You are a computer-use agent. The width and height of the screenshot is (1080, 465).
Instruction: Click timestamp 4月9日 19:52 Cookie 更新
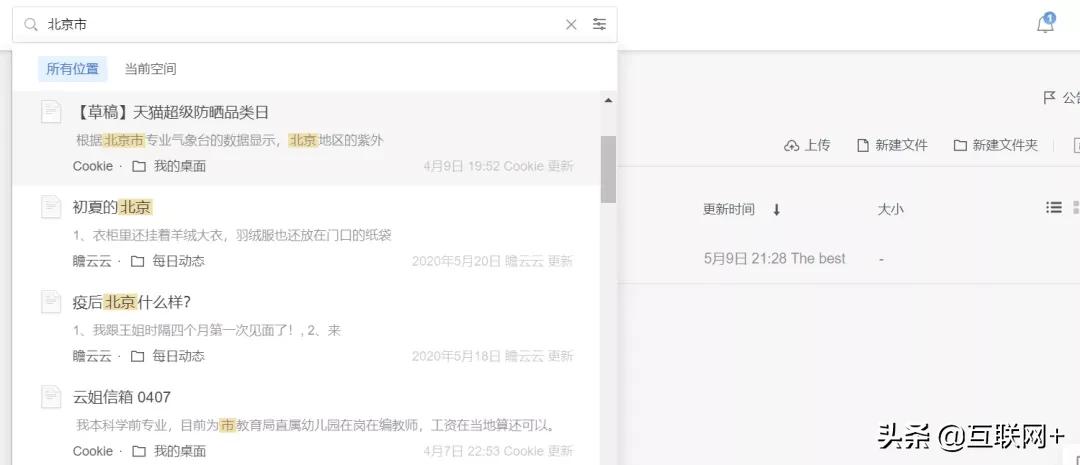[x=498, y=166]
